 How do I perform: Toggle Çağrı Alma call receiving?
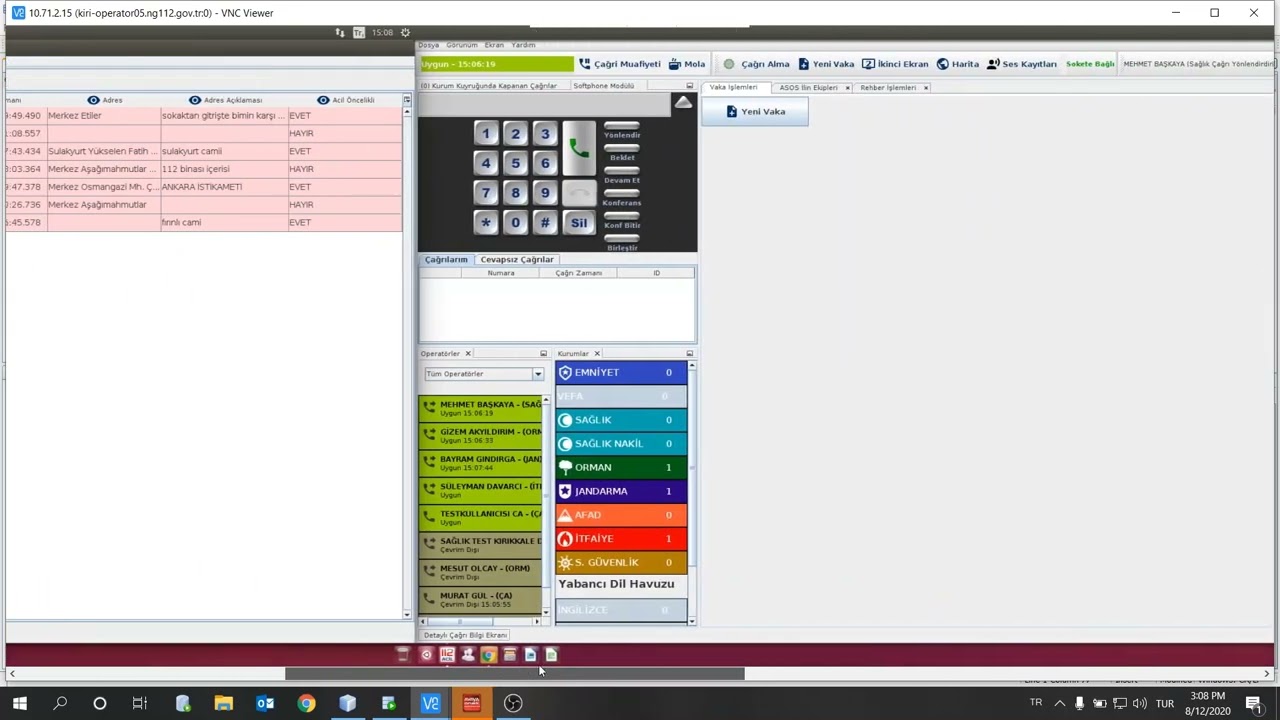tap(756, 64)
